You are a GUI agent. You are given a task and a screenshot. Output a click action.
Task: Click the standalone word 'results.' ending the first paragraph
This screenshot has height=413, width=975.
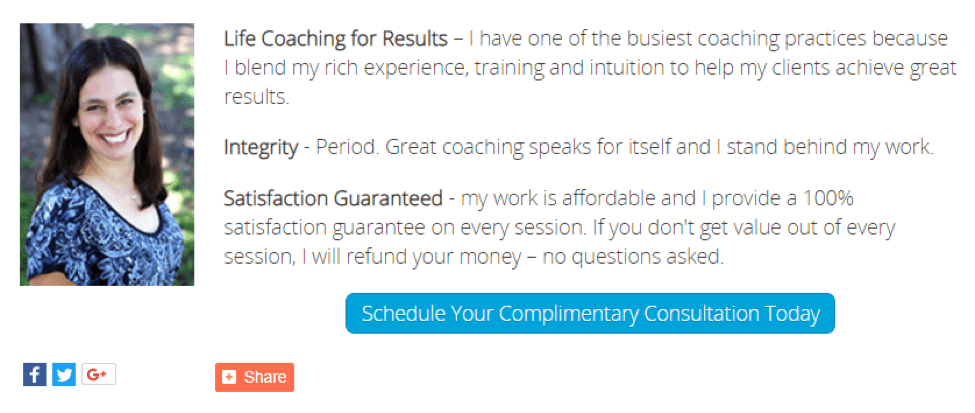(256, 98)
